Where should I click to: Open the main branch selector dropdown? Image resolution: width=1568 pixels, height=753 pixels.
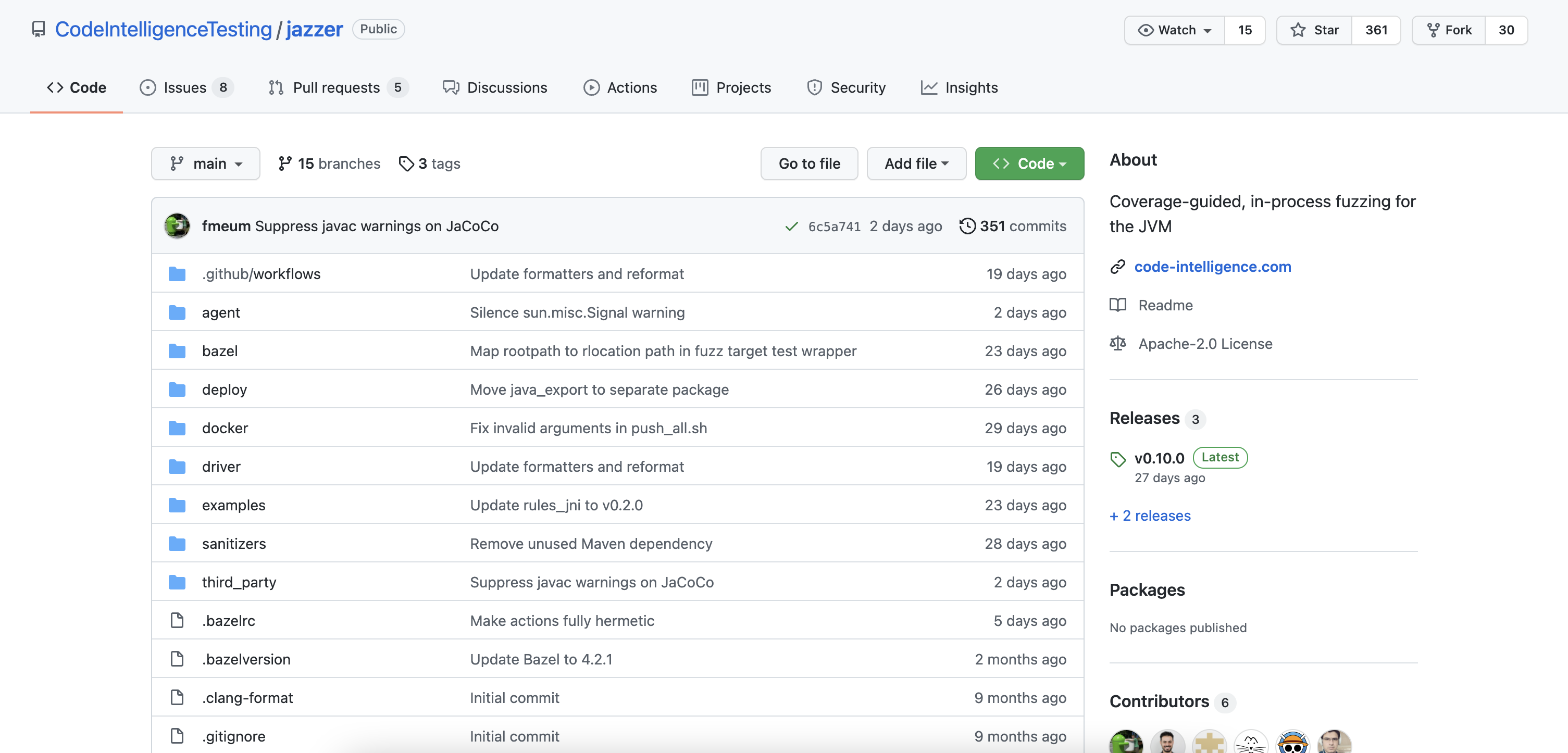(206, 164)
